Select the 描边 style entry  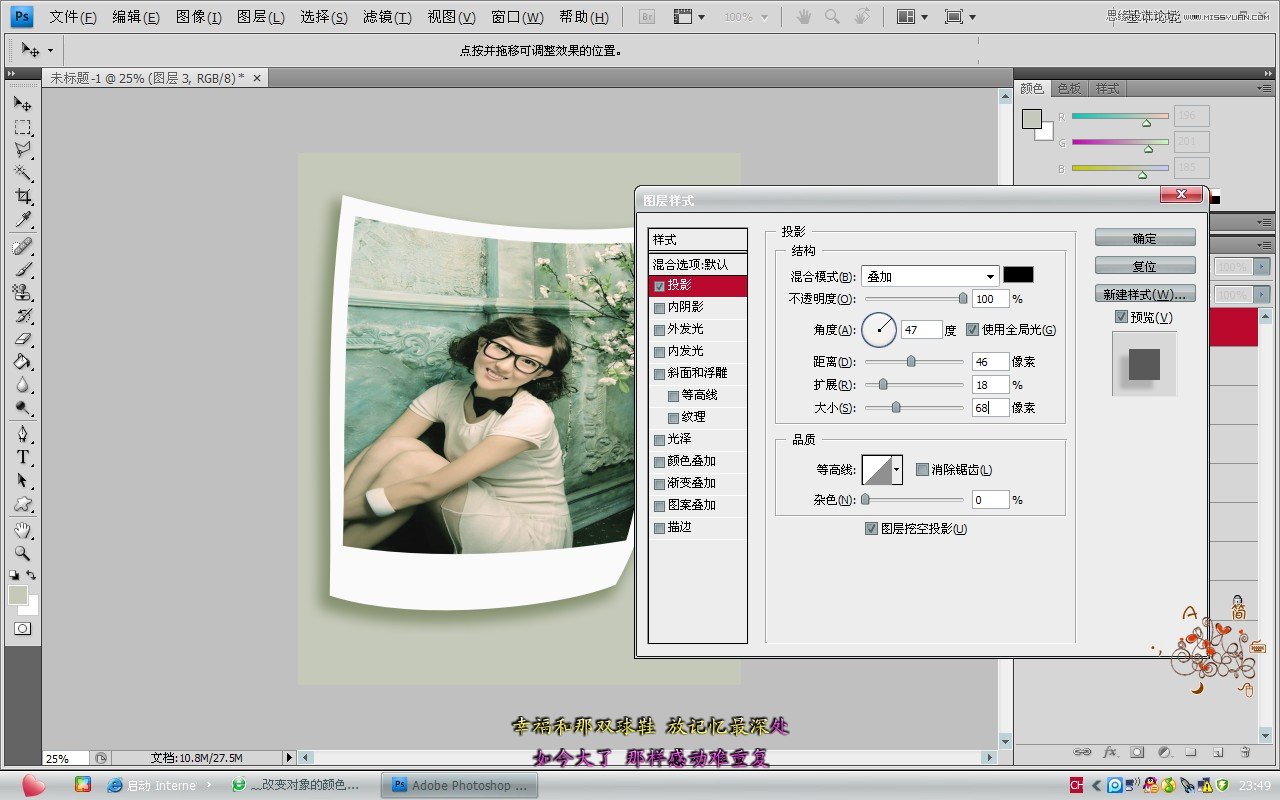pyautogui.click(x=698, y=527)
